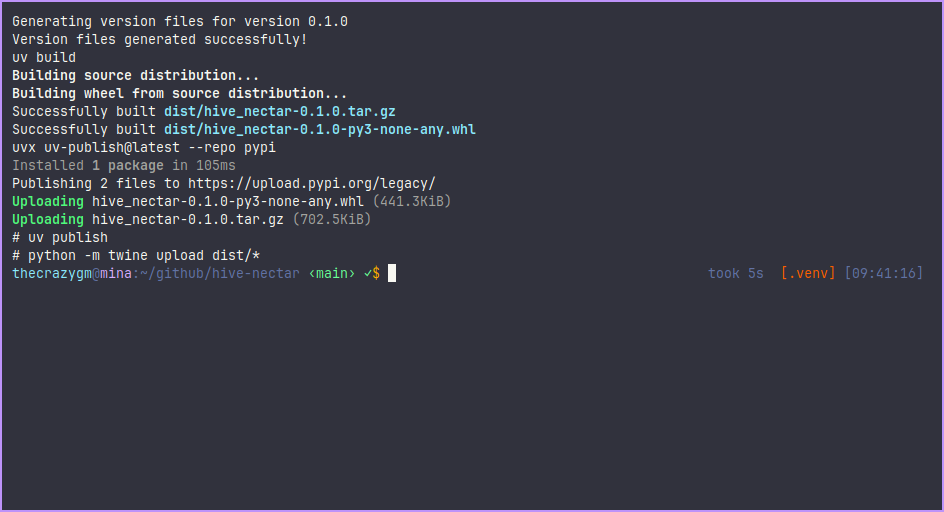Click the username thecrazygm in the prompt
944x512 pixels.
click(52, 273)
